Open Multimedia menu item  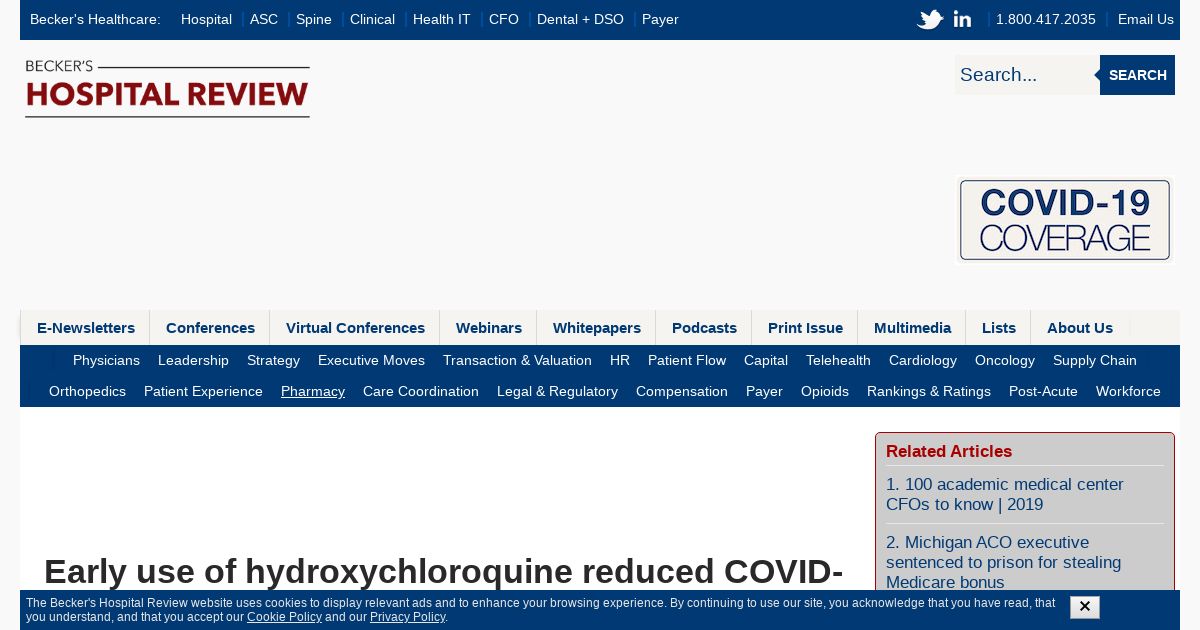tap(912, 328)
